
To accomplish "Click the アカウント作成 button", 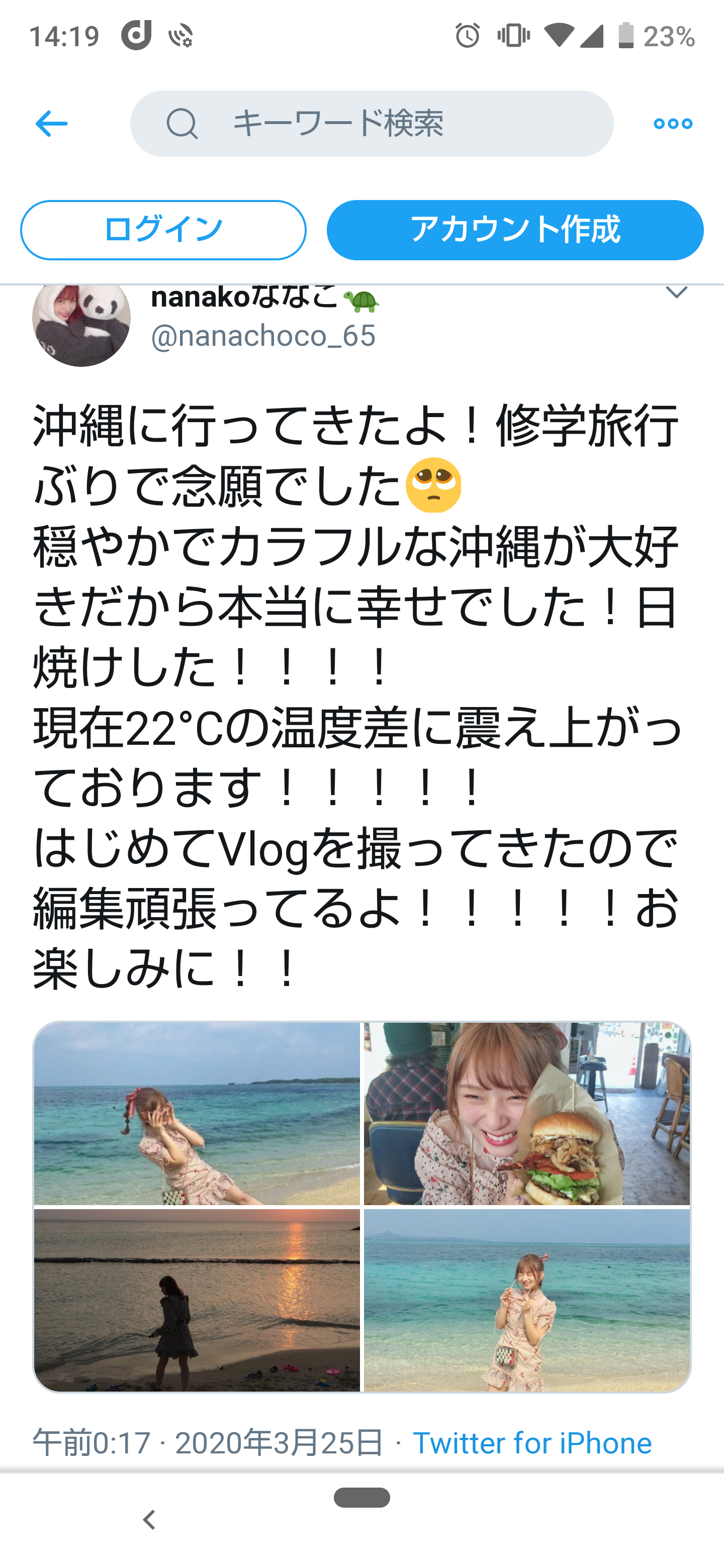I will 515,230.
